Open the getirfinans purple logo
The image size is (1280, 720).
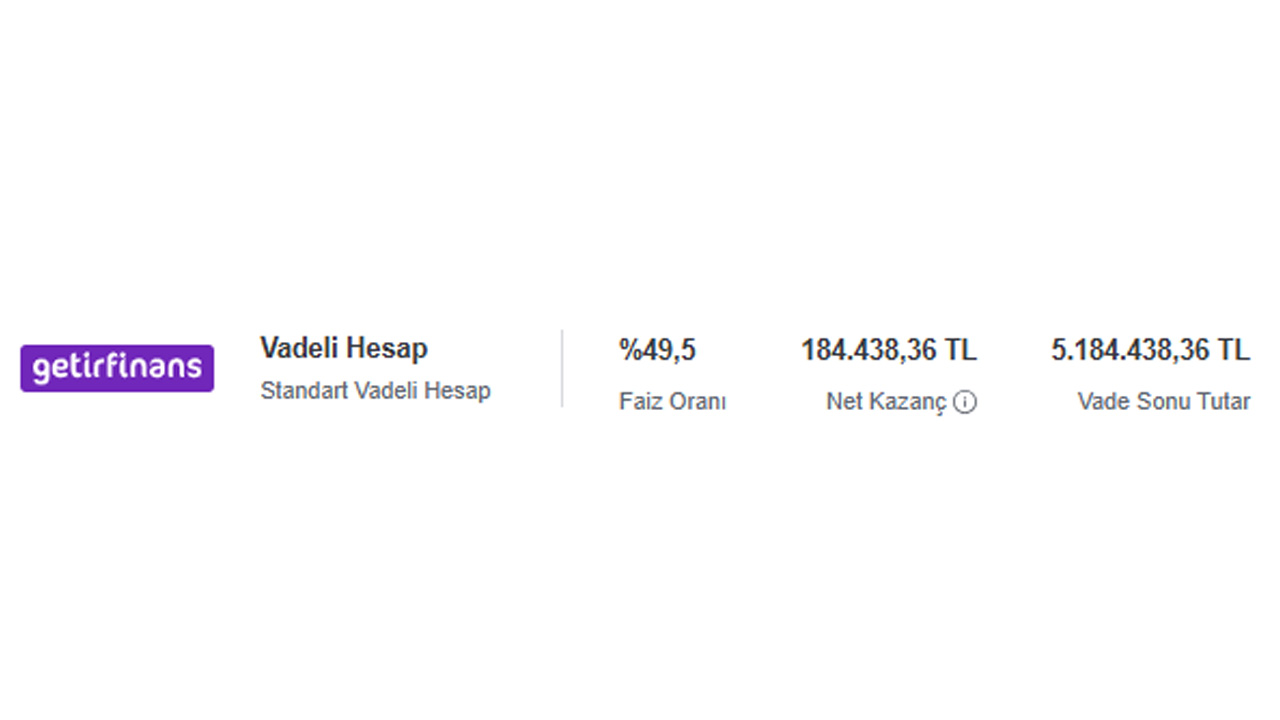117,368
